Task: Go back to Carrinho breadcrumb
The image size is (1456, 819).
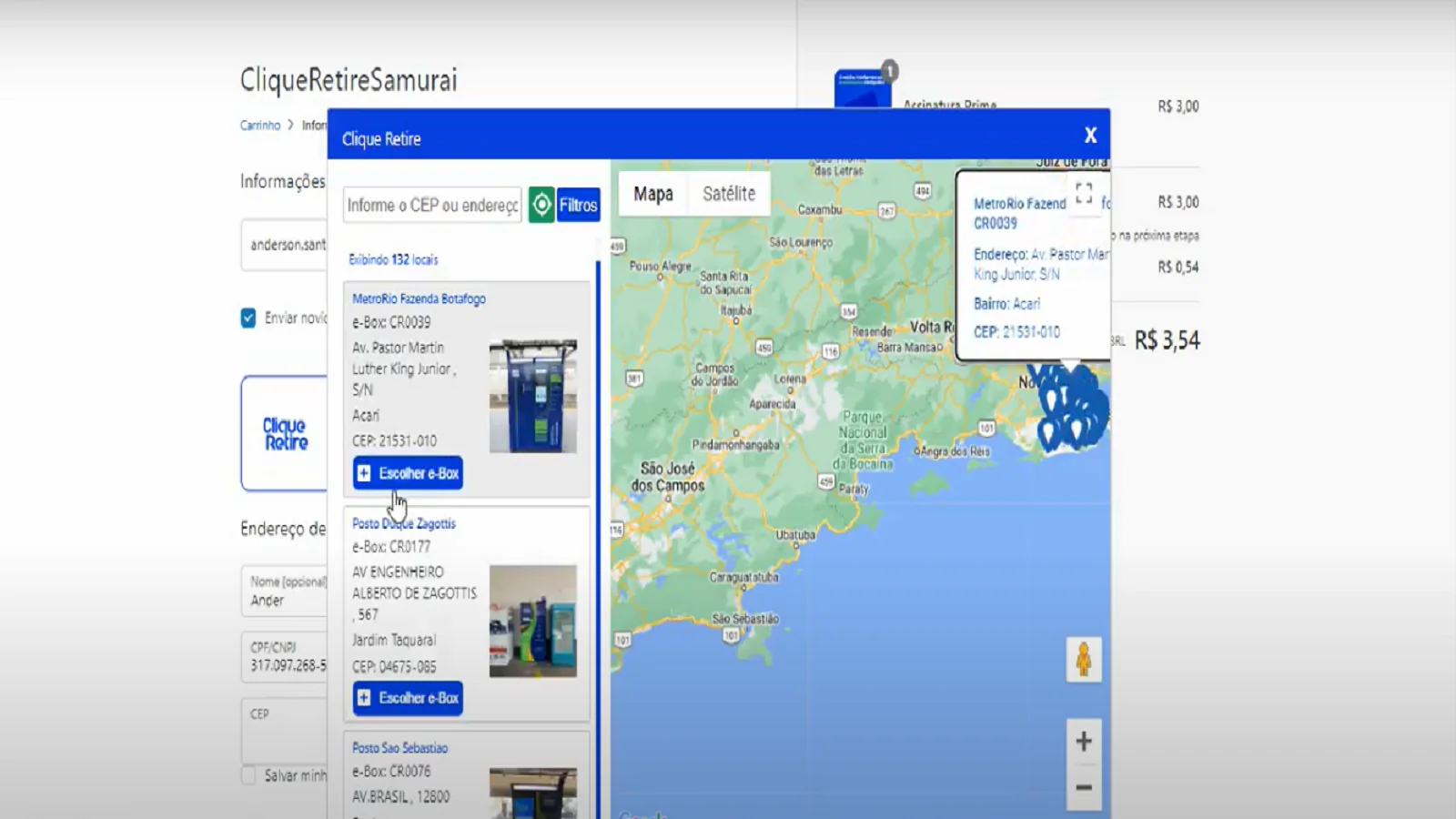Action: 259,126
